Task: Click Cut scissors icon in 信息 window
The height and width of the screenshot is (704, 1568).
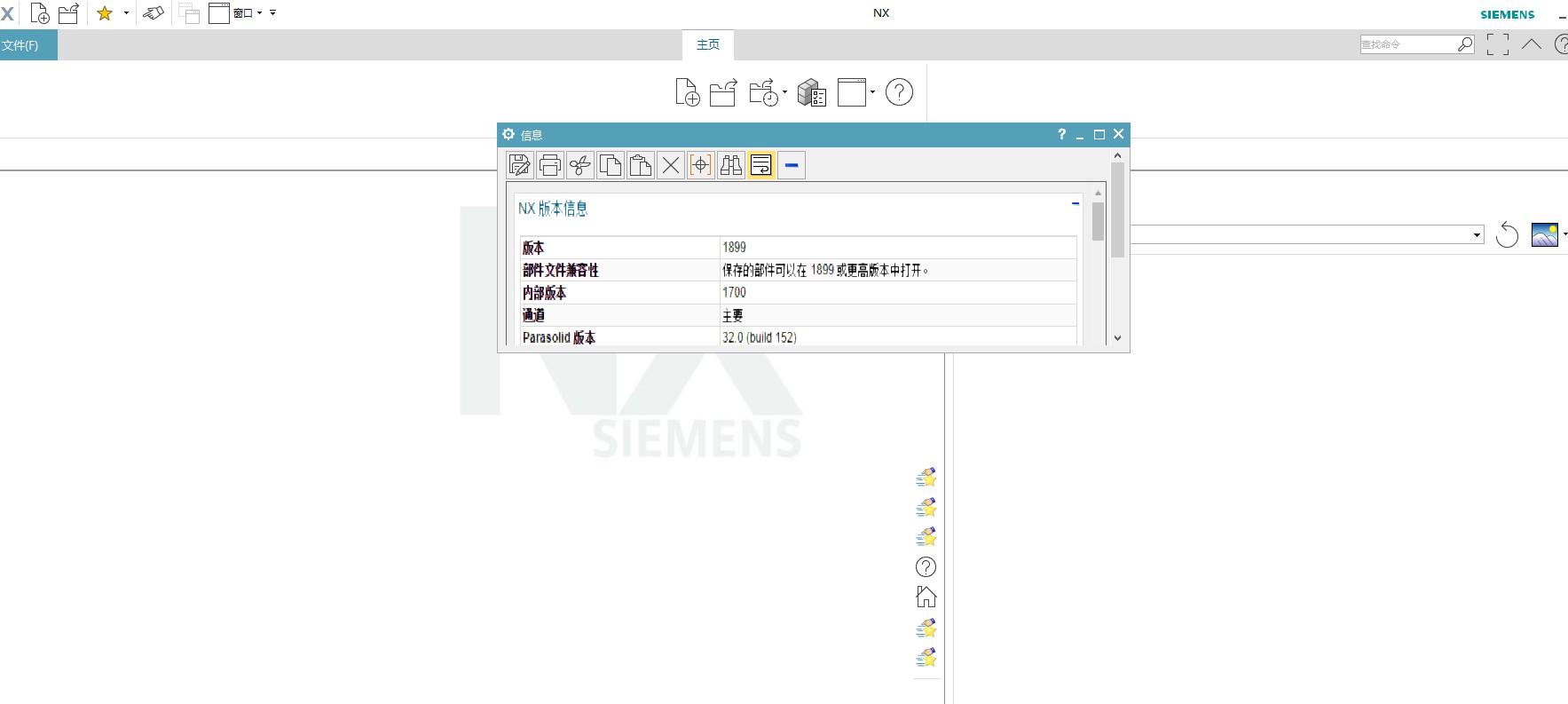Action: [x=580, y=165]
